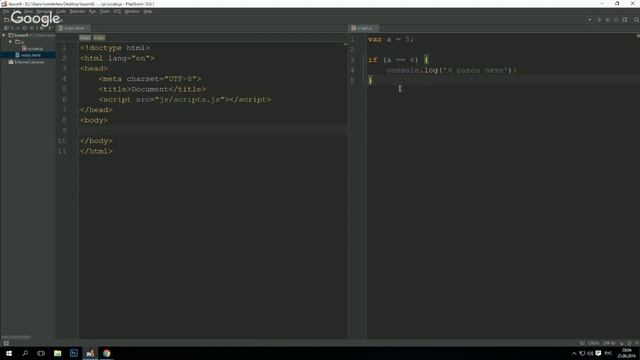Click the closing body tag line
The height and width of the screenshot is (360, 640).
pyautogui.click(x=96, y=141)
